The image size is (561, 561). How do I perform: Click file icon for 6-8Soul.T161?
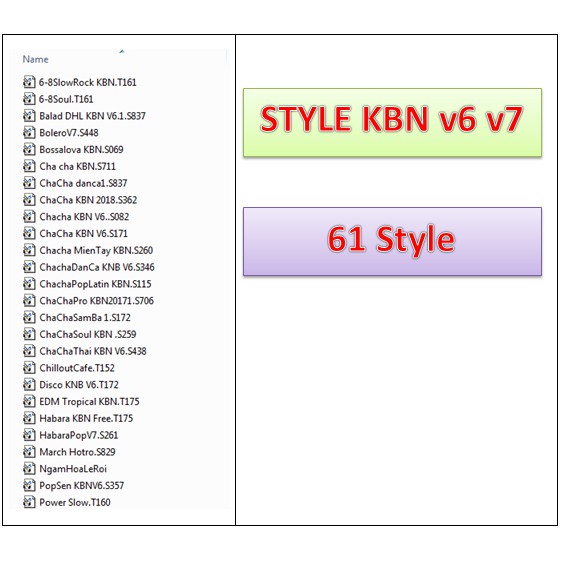click(x=29, y=99)
